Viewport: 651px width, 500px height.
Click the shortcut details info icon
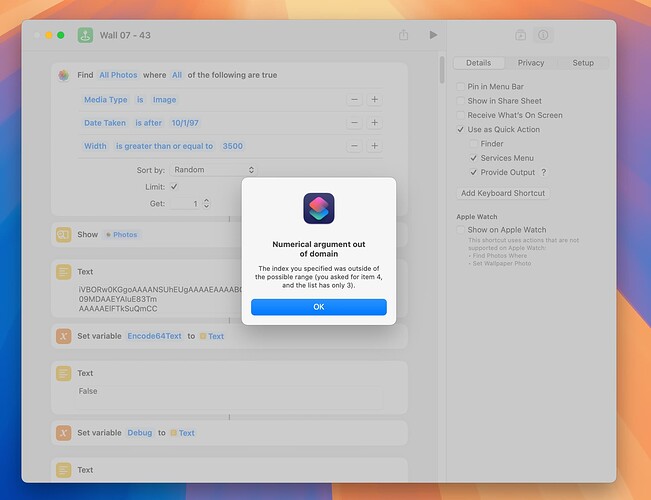click(543, 35)
